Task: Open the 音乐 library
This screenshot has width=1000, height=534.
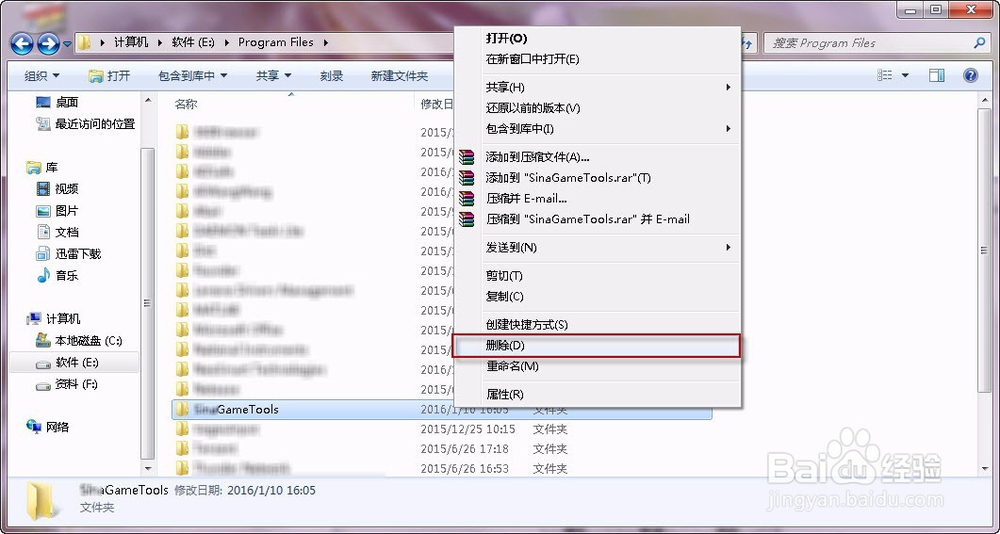Action: pyautogui.click(x=57, y=276)
